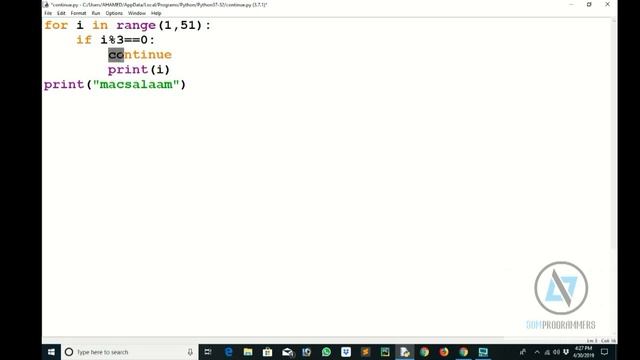Screen dimensions: 640x360
Task: Click the "macsalaam" string in code
Action: (x=136, y=84)
